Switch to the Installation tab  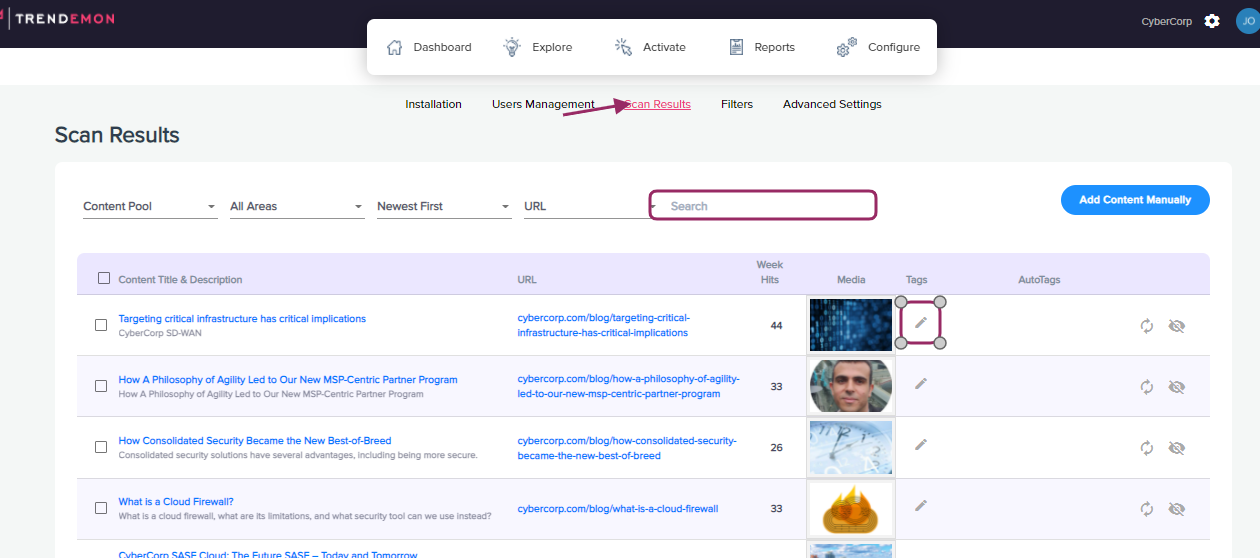click(433, 104)
